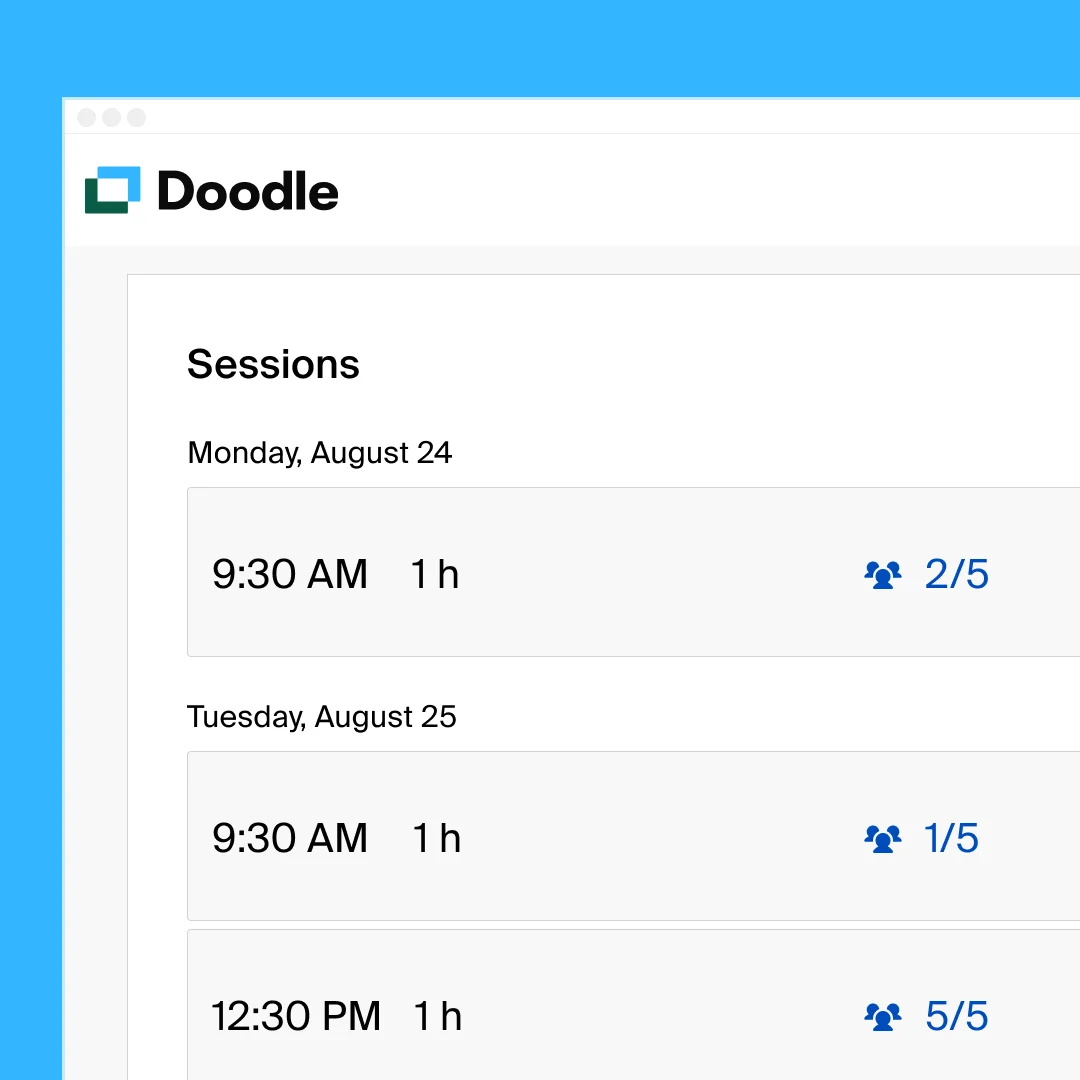Image resolution: width=1080 pixels, height=1080 pixels.
Task: Open the Doodle wordmark home link
Action: click(248, 191)
